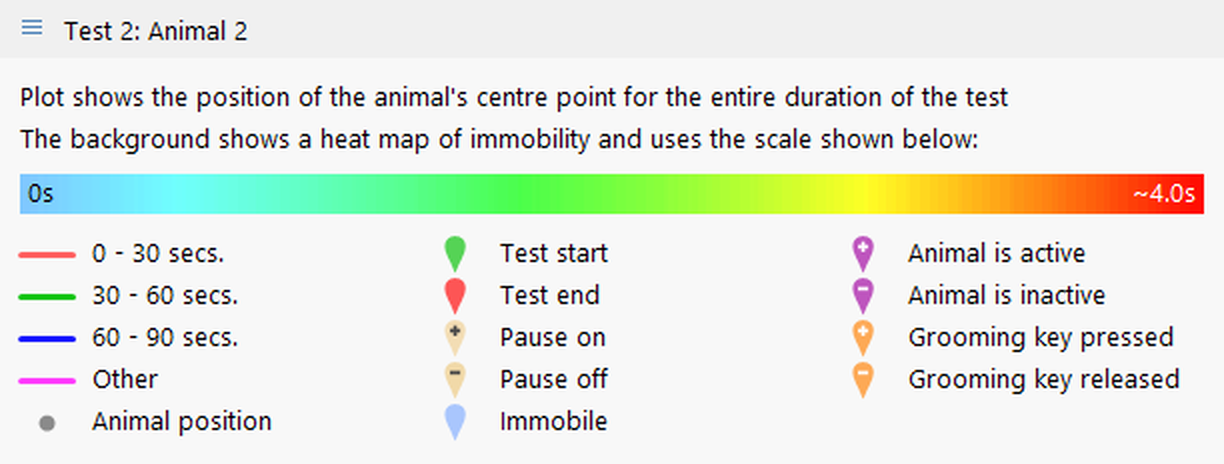Click the green Test start marker icon
The width and height of the screenshot is (1224, 464).
[455, 254]
